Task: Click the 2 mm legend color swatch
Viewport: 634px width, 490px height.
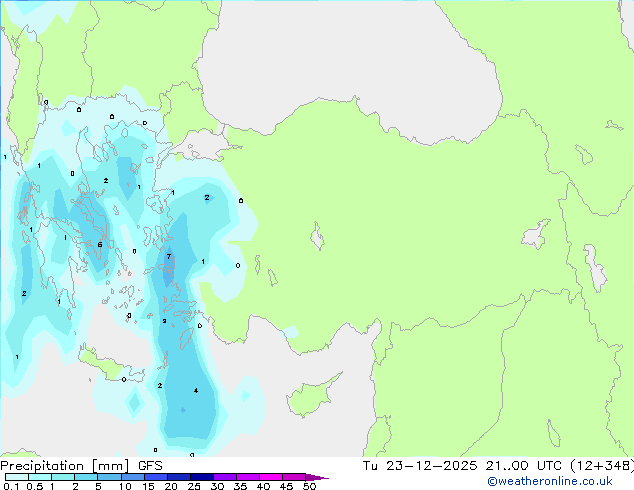Action: 86,477
